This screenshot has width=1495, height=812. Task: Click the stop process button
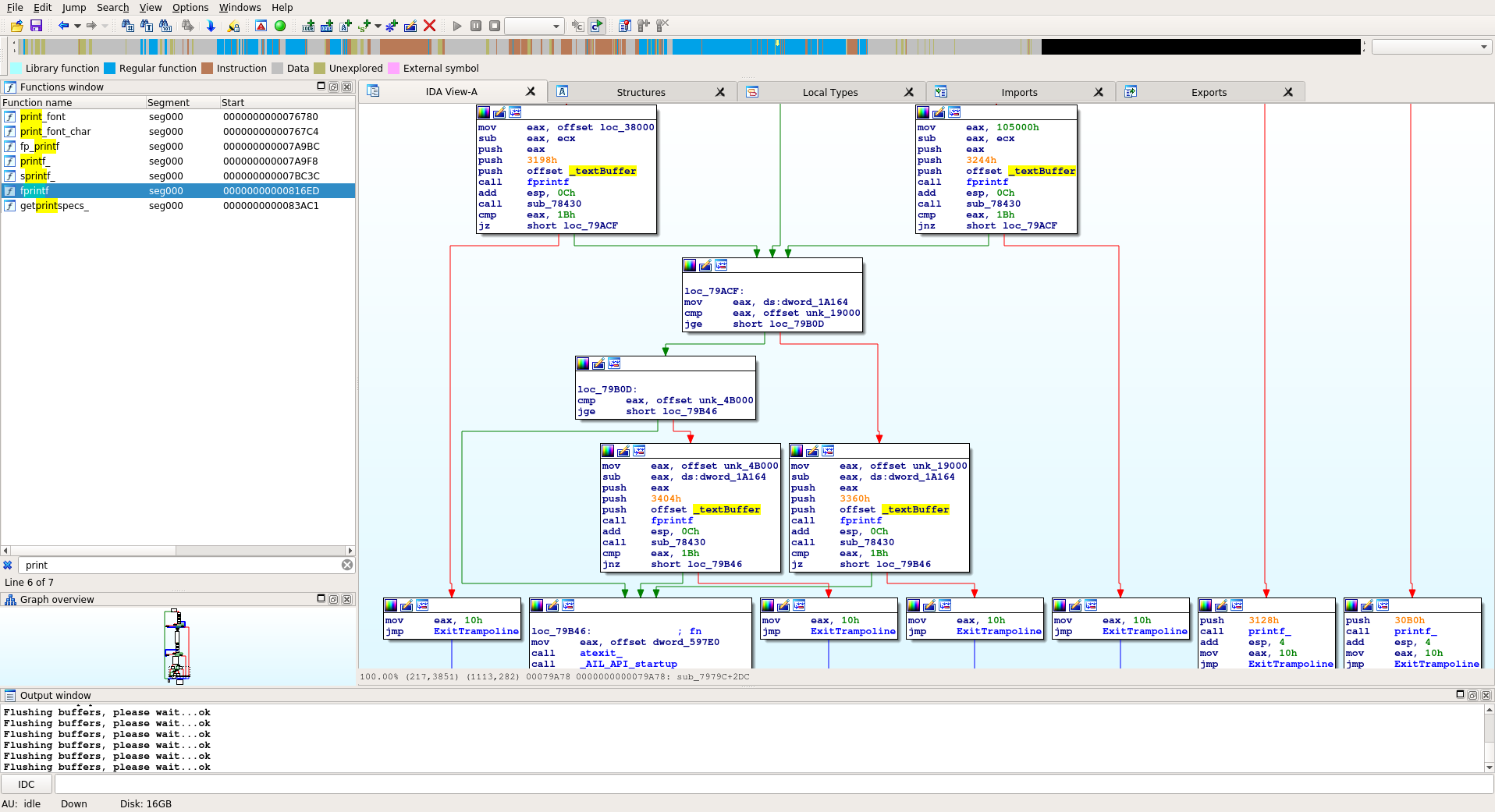pos(495,26)
